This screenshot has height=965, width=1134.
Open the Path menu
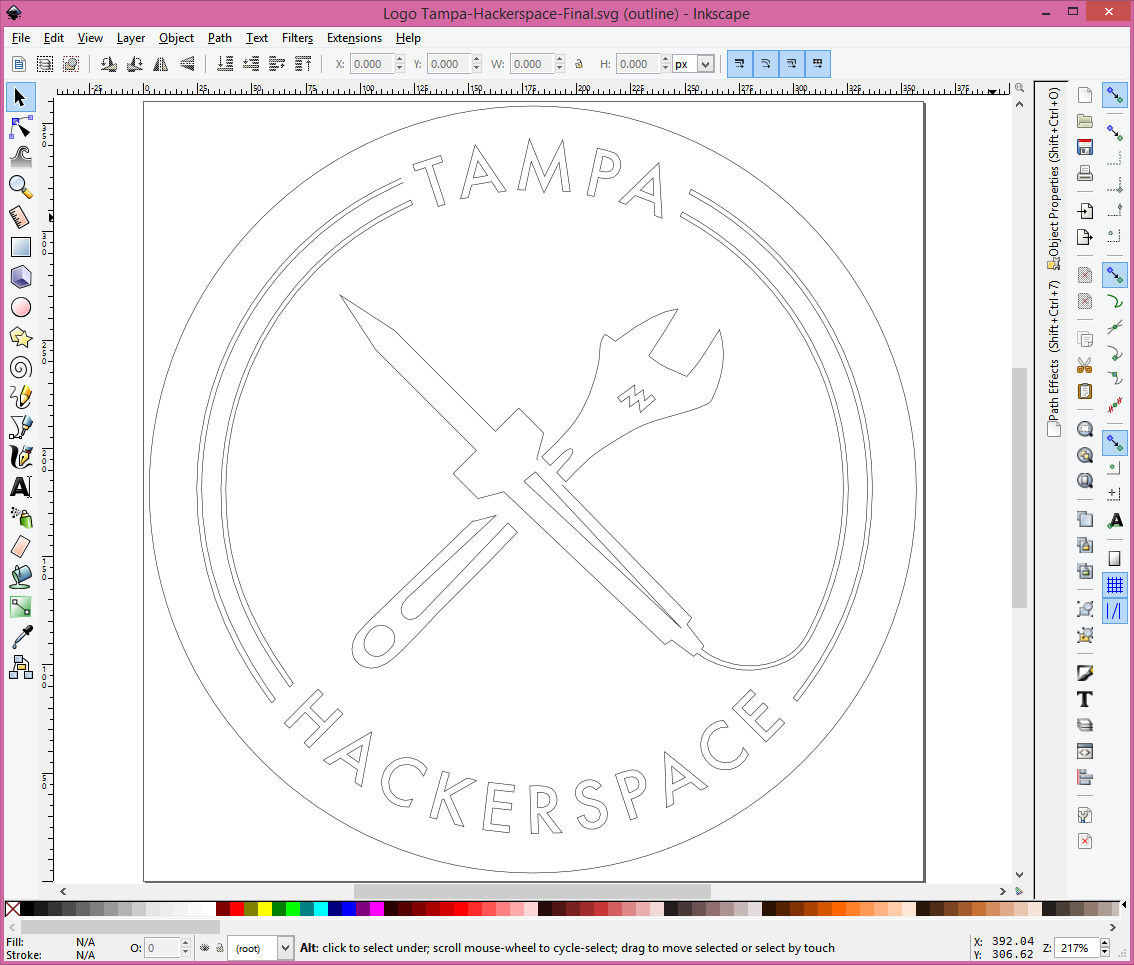click(220, 38)
